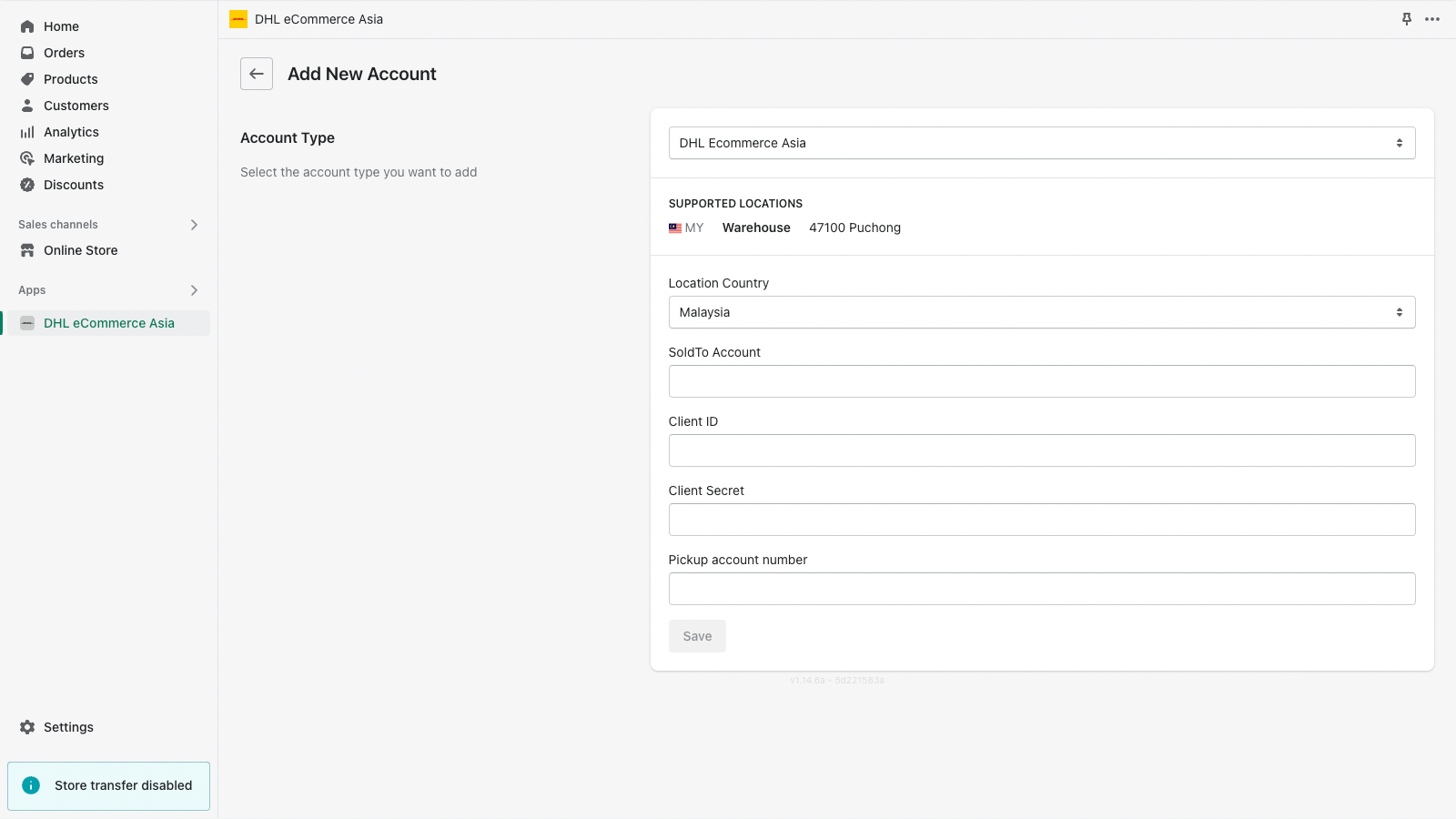Click the 47100 Puchong address text
Image resolution: width=1456 pixels, height=819 pixels.
coord(854,228)
